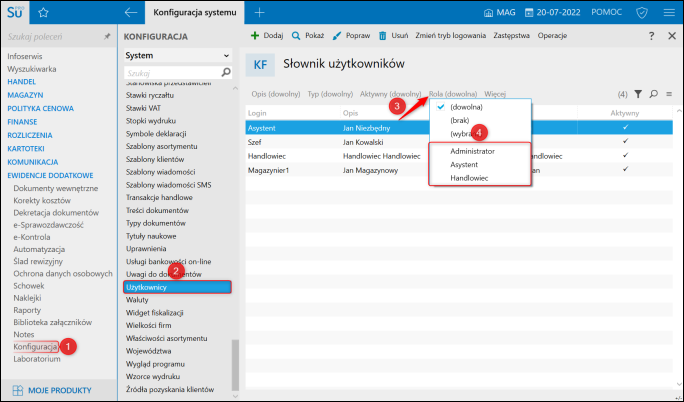Open the Aktywny (dowolny) filter
Screen dimensions: 684x402
(x=390, y=94)
